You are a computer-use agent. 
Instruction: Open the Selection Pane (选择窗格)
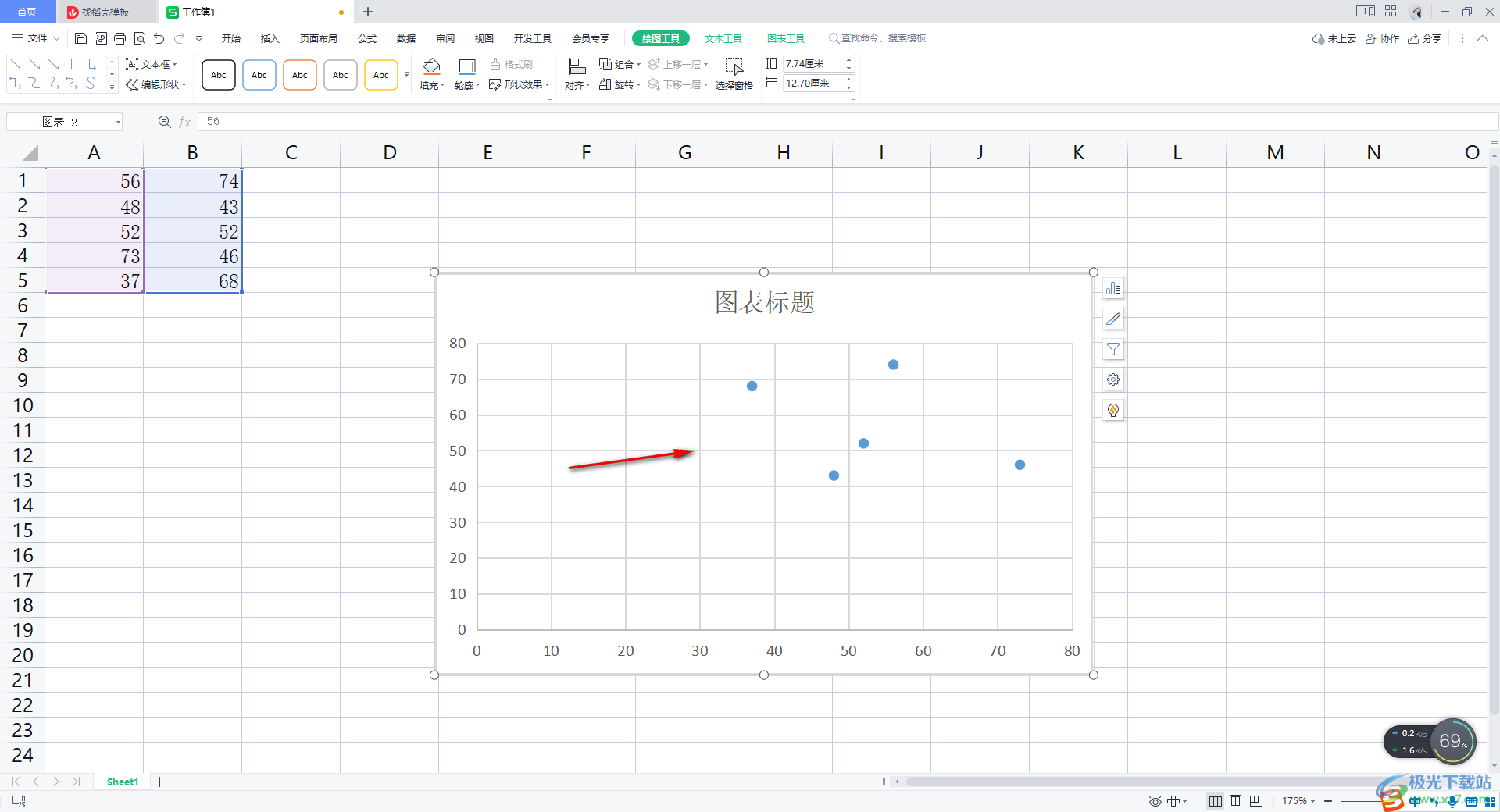coord(734,74)
